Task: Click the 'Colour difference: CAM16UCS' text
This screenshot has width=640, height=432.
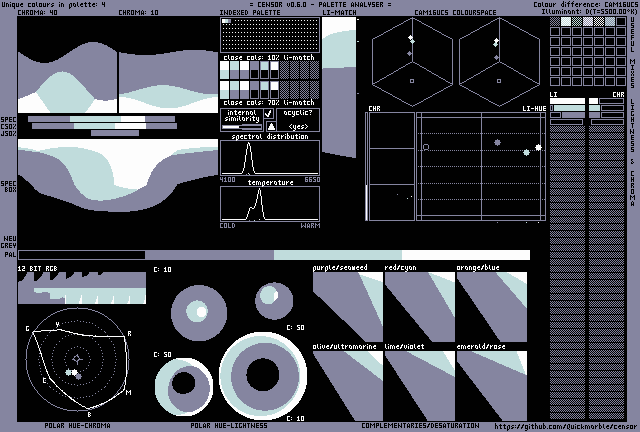Action: click(585, 4)
